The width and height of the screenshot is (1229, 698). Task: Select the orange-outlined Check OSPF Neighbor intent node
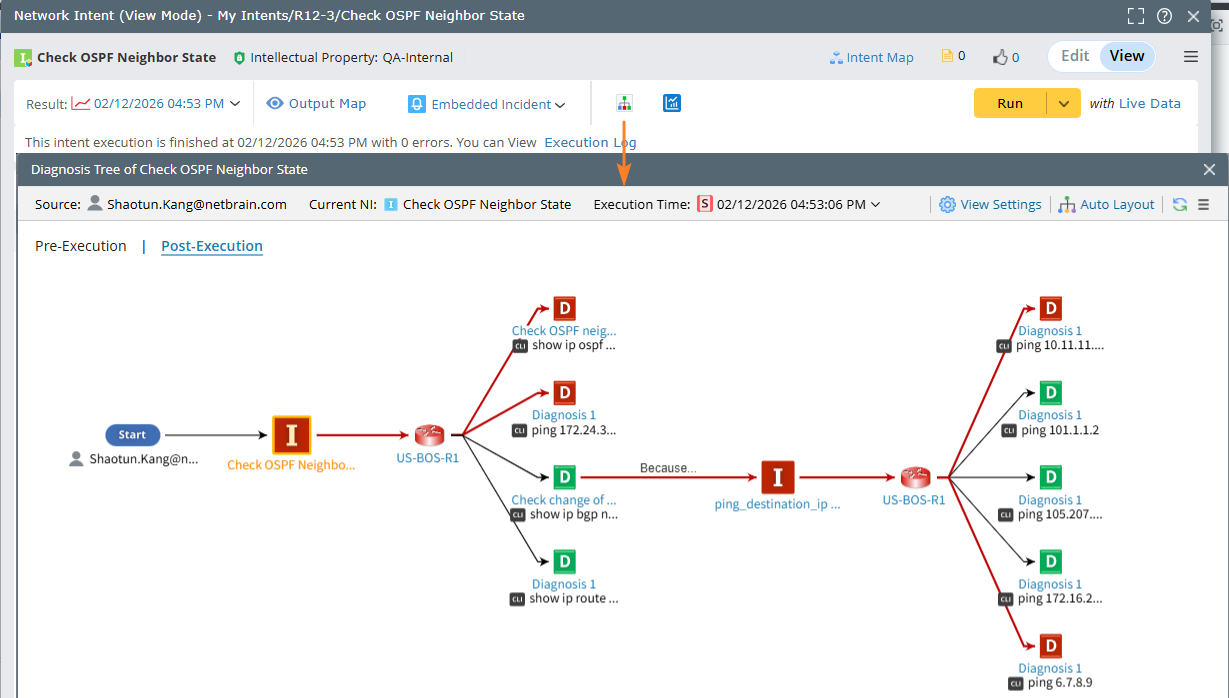pyautogui.click(x=292, y=435)
